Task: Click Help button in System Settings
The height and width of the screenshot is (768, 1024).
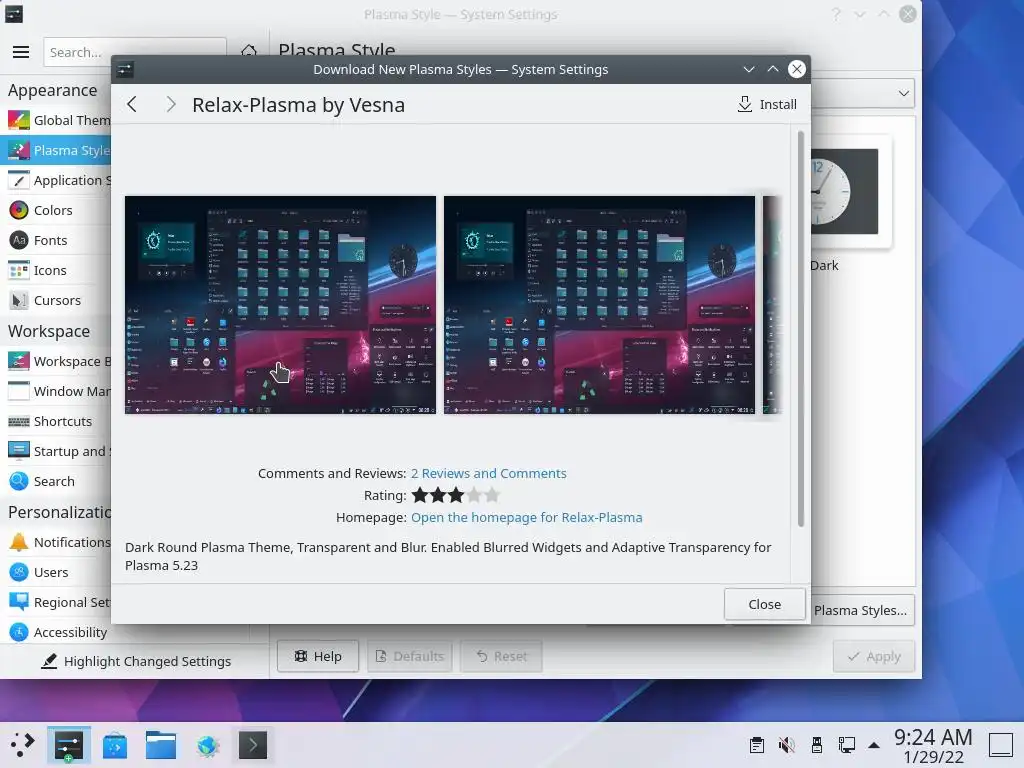Action: pyautogui.click(x=318, y=656)
